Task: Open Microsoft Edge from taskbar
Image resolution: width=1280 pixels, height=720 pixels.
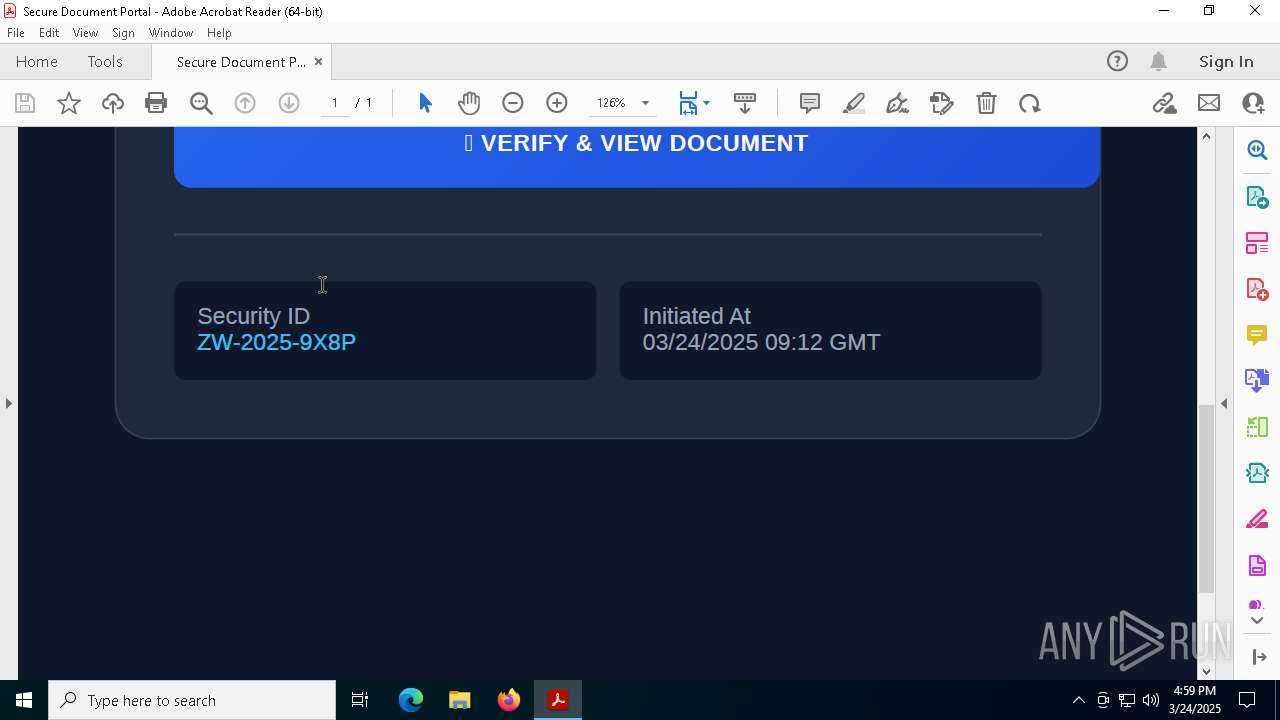Action: [411, 700]
